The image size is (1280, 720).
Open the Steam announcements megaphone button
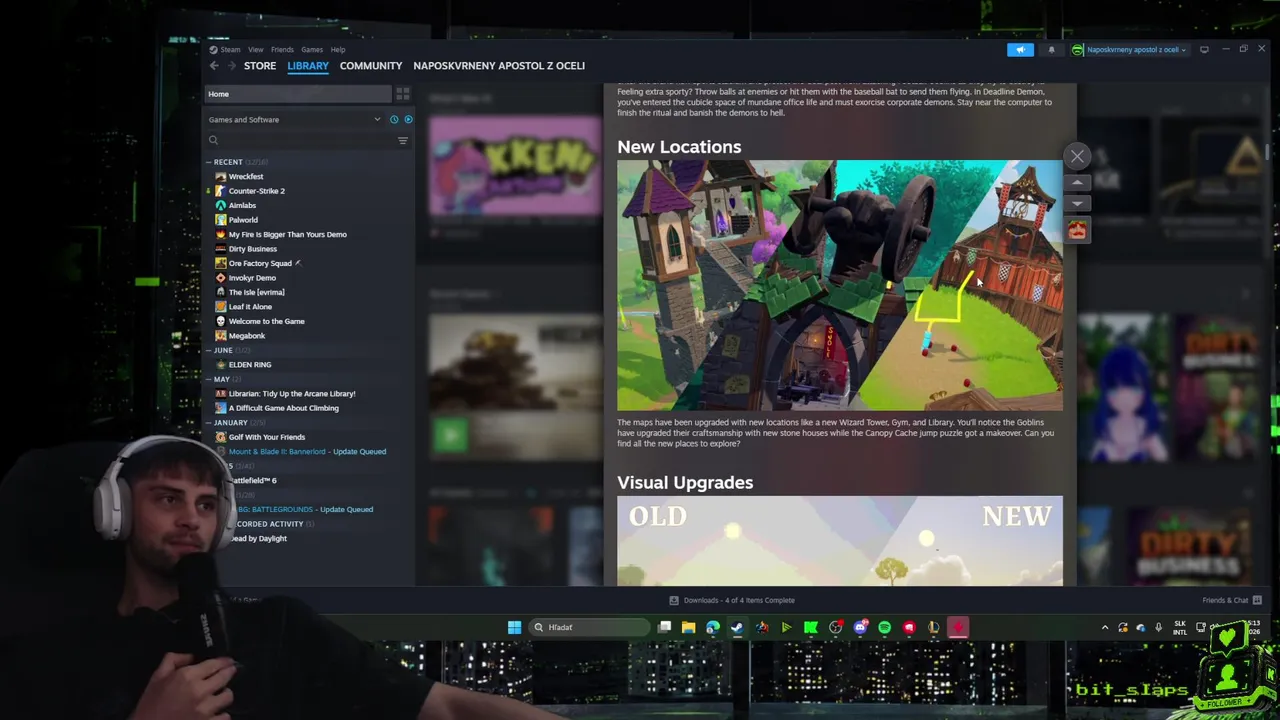pos(1020,50)
